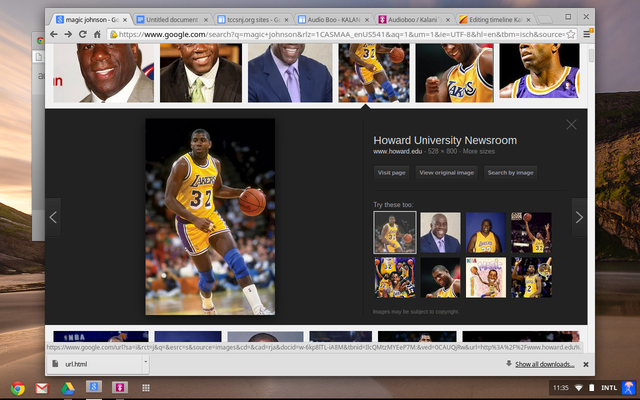Click the 11:35 clock in the tray
Image resolution: width=640 pixels, height=400 pixels.
tap(560, 387)
